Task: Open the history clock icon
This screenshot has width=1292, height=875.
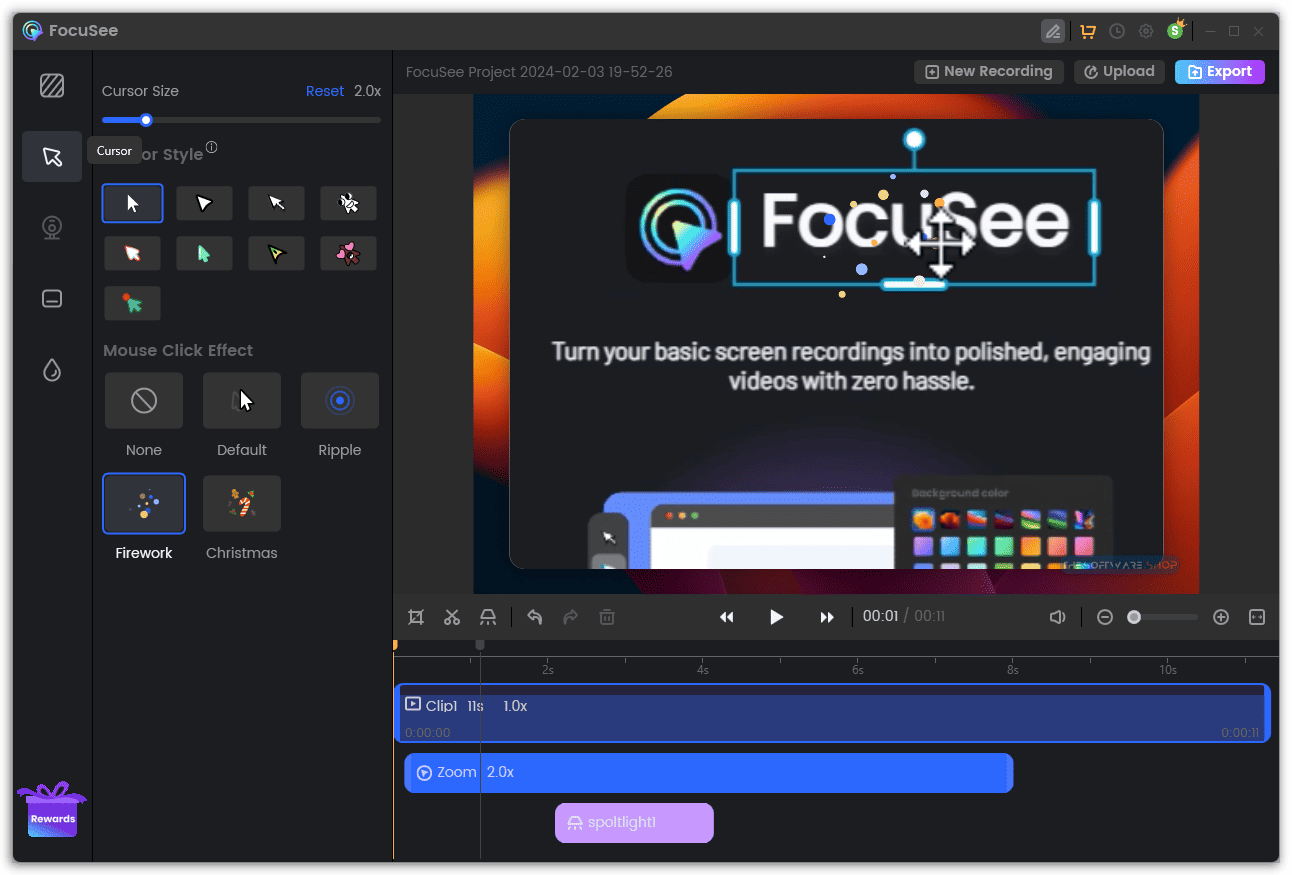Action: click(1117, 31)
